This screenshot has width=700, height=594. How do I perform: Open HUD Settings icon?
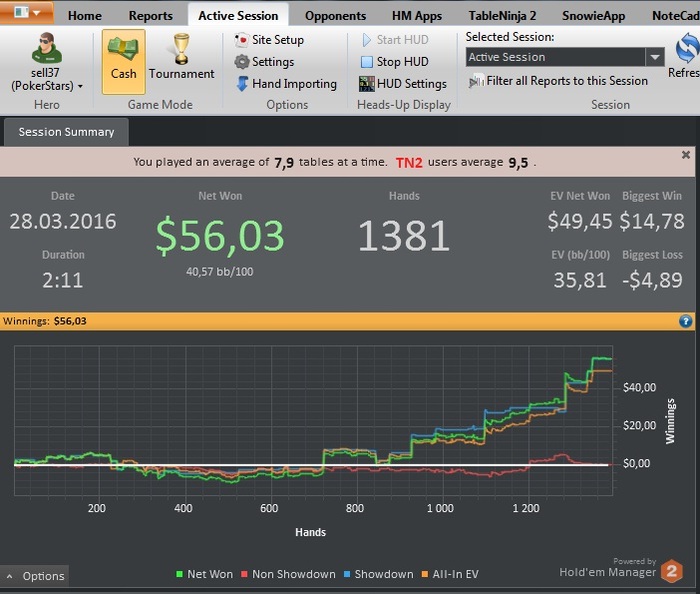[x=367, y=83]
